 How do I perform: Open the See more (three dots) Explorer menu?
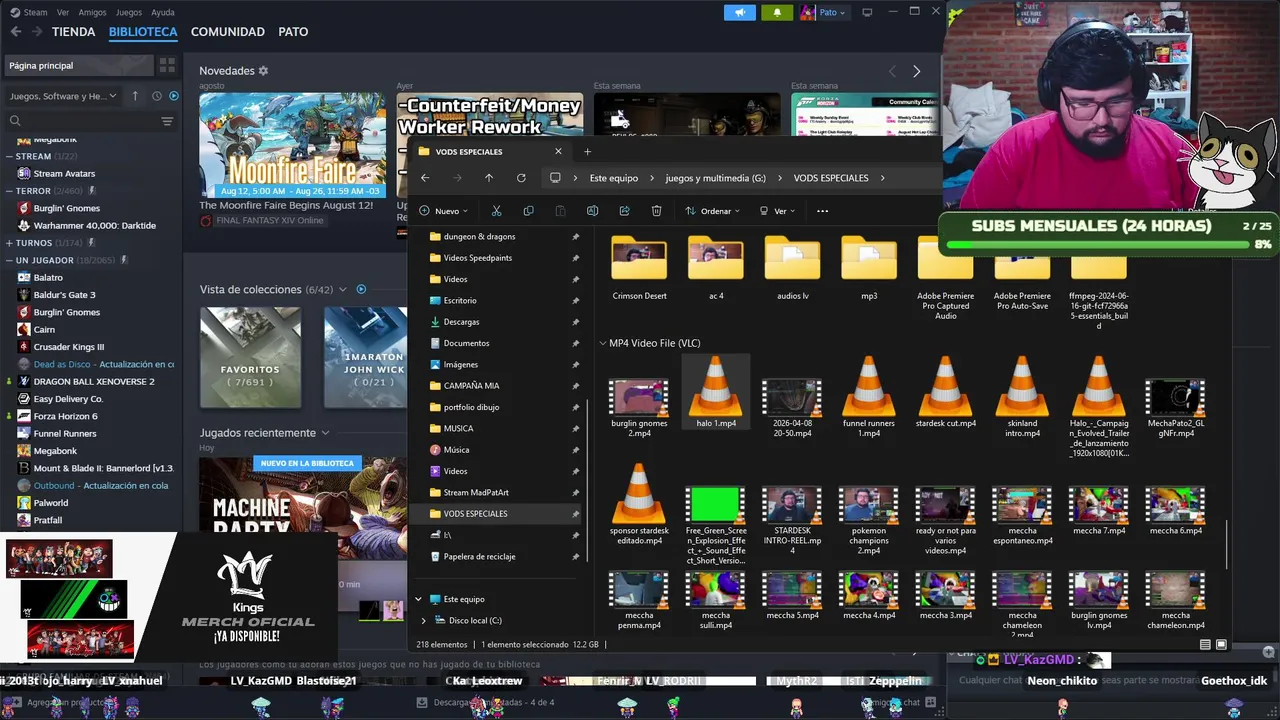coord(822,211)
